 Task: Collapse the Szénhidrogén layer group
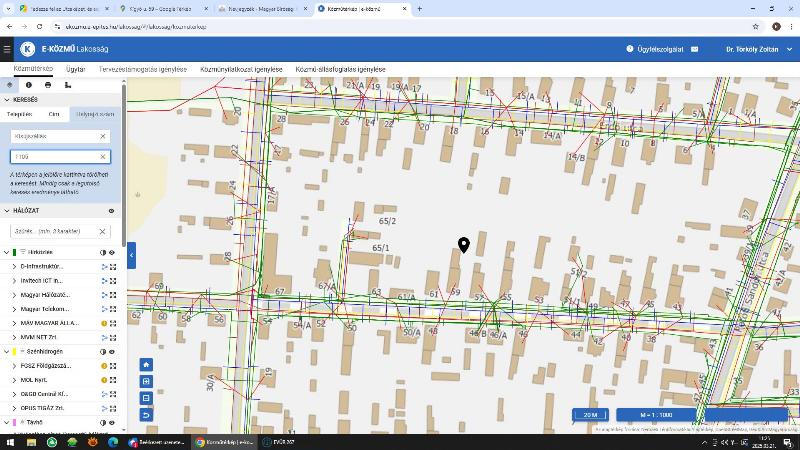6,352
